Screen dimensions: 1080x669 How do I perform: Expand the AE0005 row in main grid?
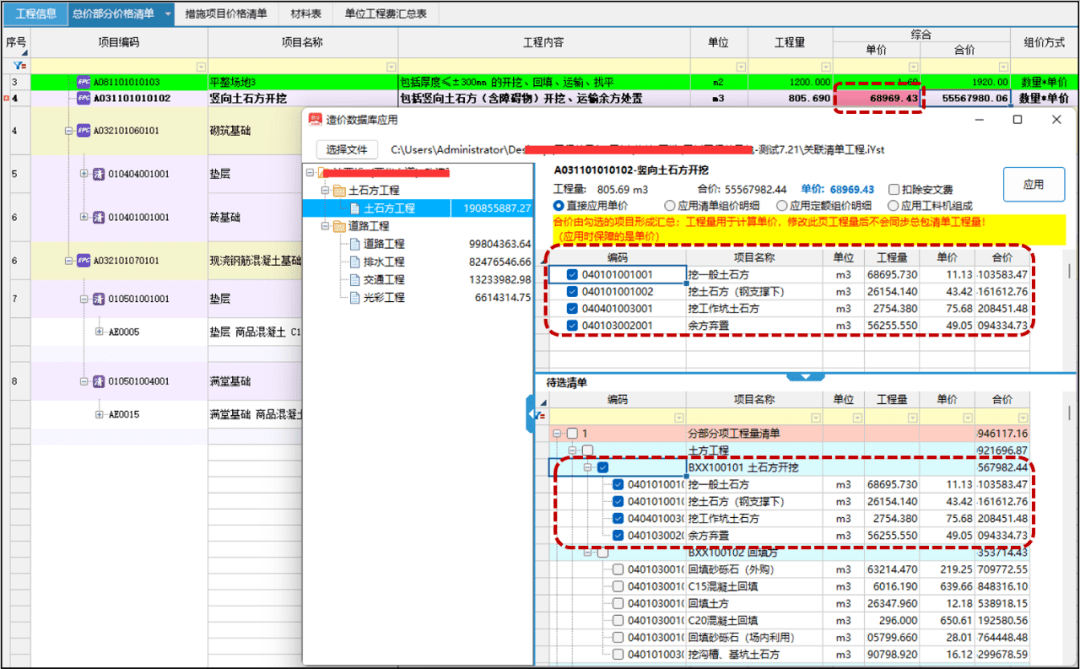pyautogui.click(x=99, y=332)
